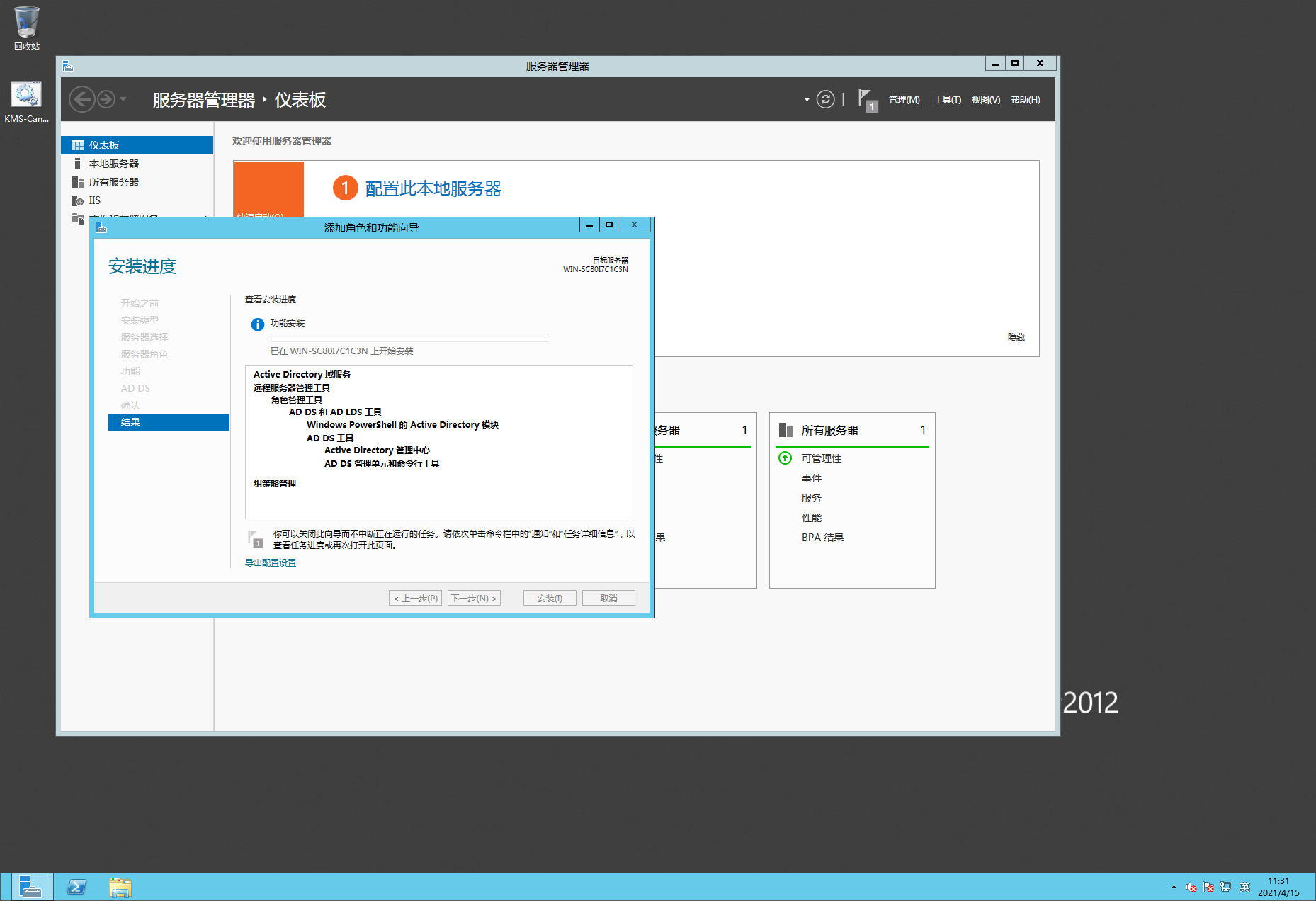Click the notification flag icon in the wizard note

click(256, 539)
